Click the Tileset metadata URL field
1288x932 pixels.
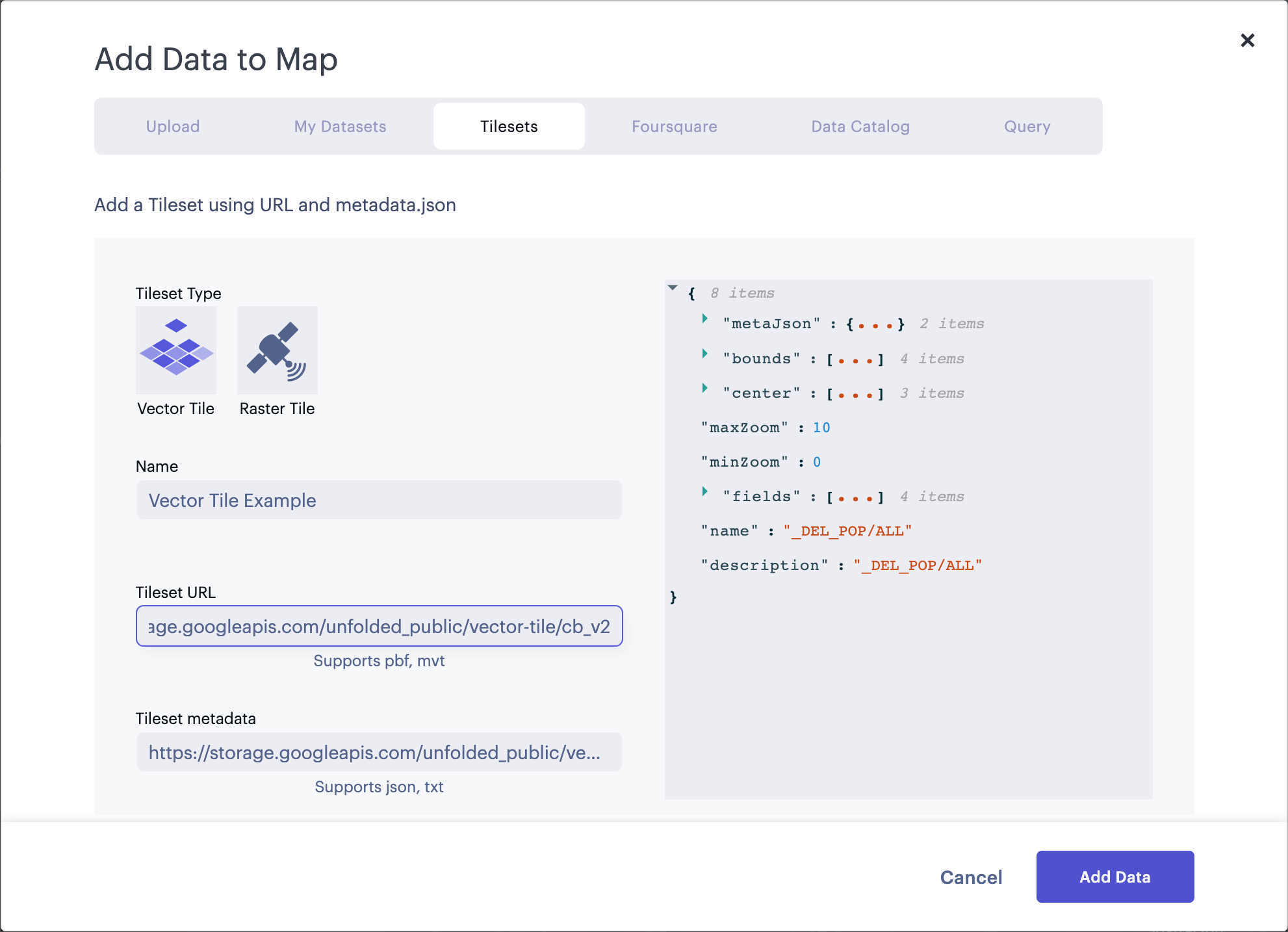coord(379,752)
